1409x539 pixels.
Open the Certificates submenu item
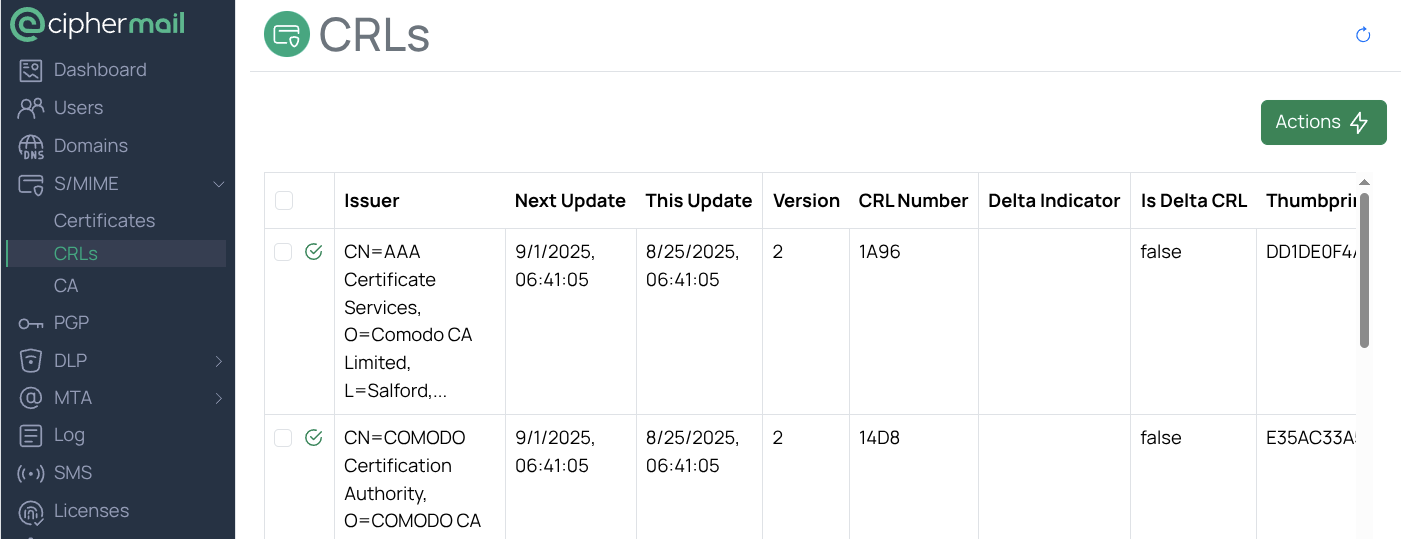click(x=104, y=221)
